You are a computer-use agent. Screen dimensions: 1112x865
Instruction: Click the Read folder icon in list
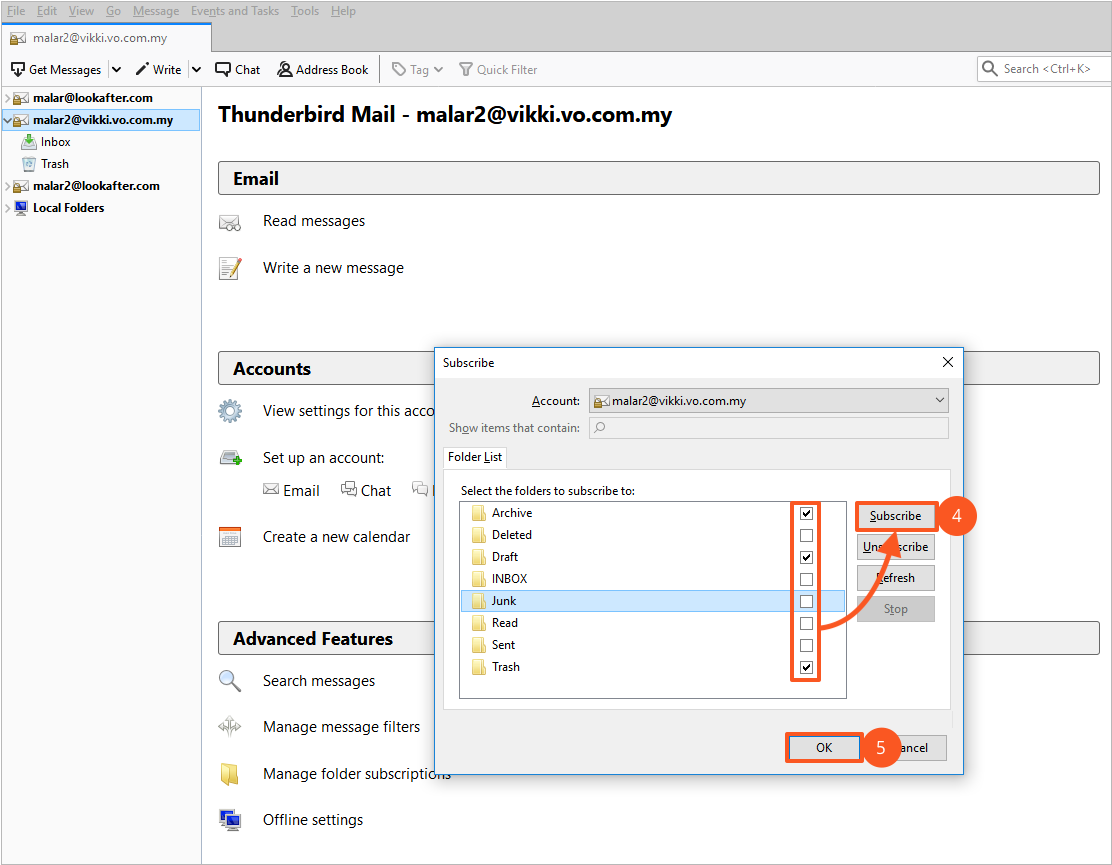(479, 623)
